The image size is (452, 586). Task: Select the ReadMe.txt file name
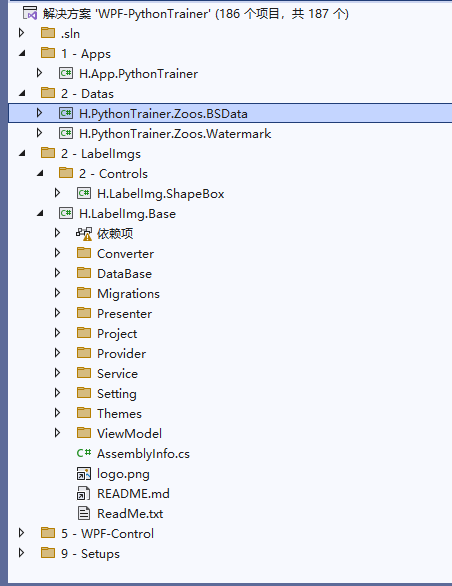(x=130, y=514)
